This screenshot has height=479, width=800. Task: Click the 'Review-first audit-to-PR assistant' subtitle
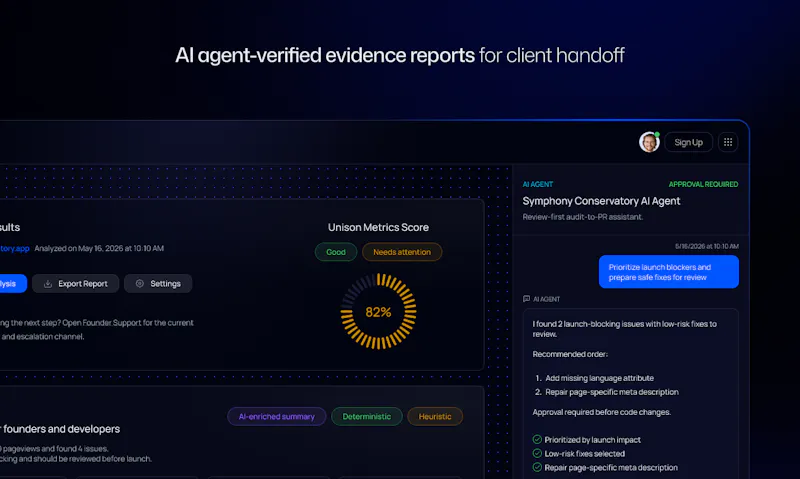[x=583, y=217]
